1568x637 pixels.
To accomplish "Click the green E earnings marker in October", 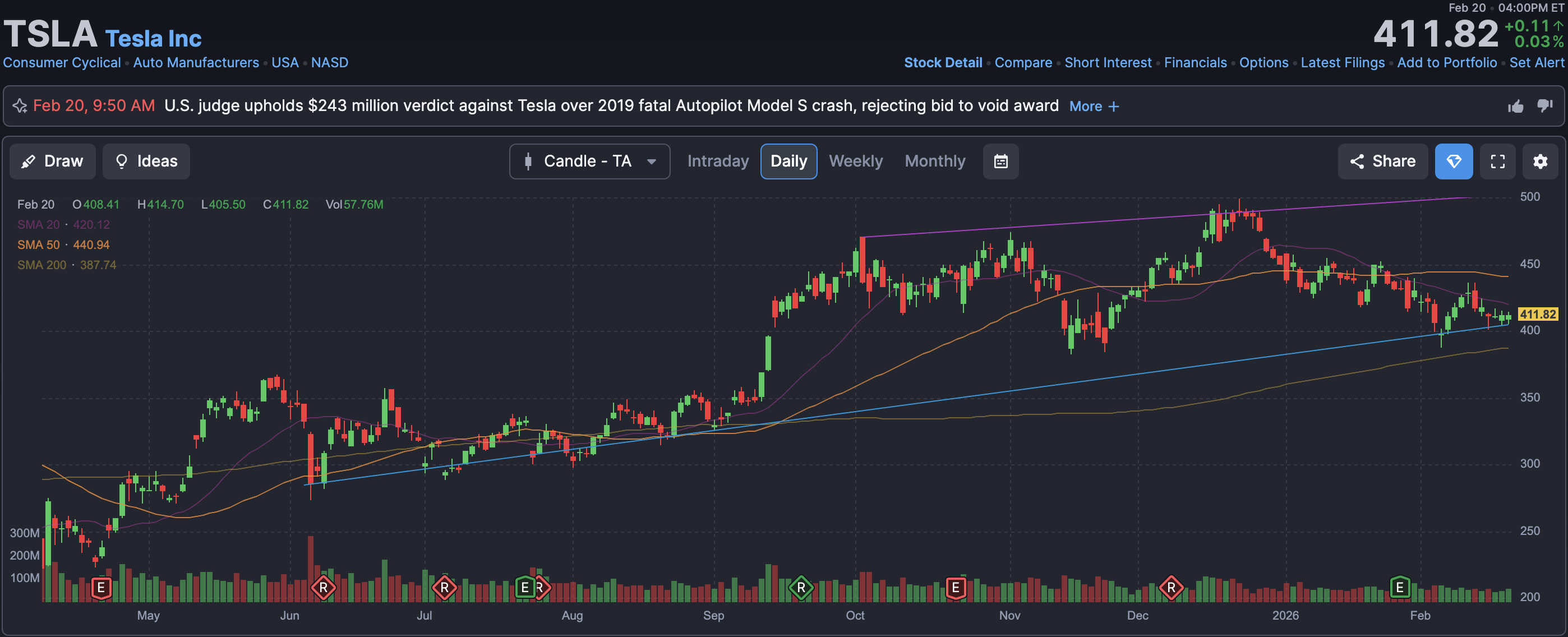I will [x=955, y=588].
